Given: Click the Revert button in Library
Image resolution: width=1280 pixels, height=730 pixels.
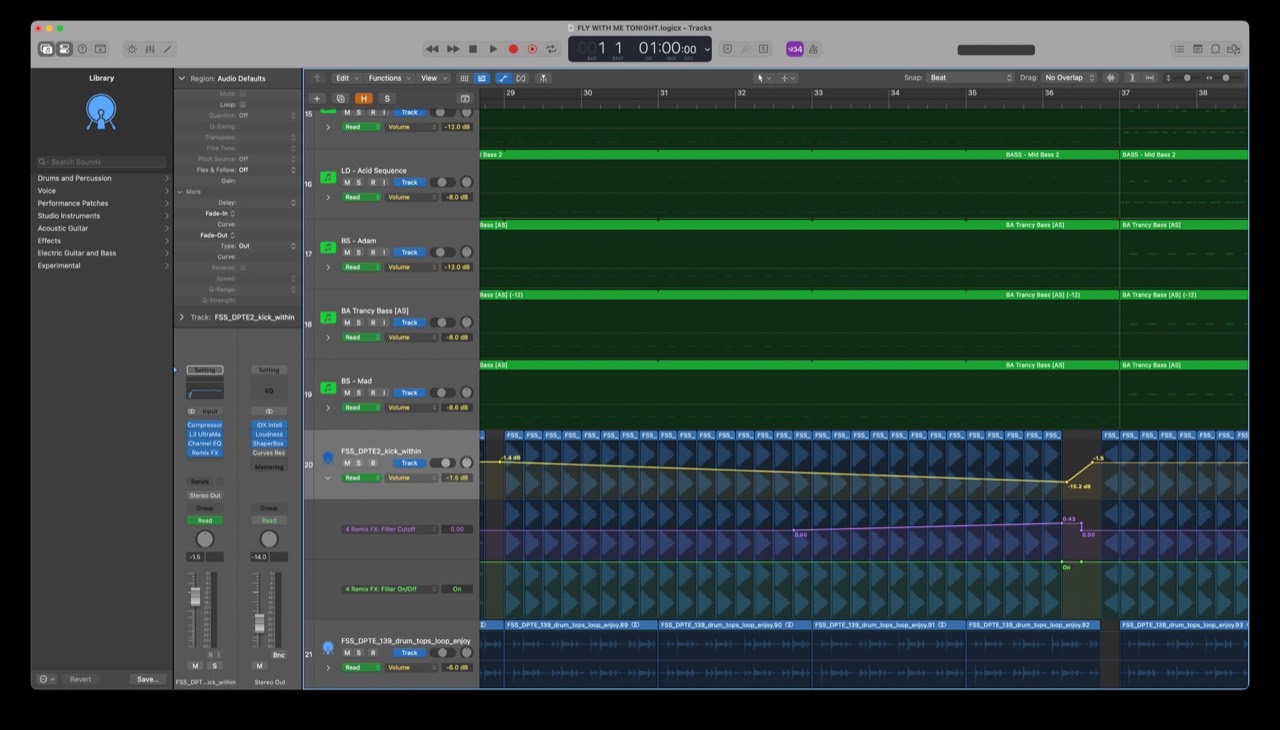Looking at the screenshot, I should pos(80,679).
